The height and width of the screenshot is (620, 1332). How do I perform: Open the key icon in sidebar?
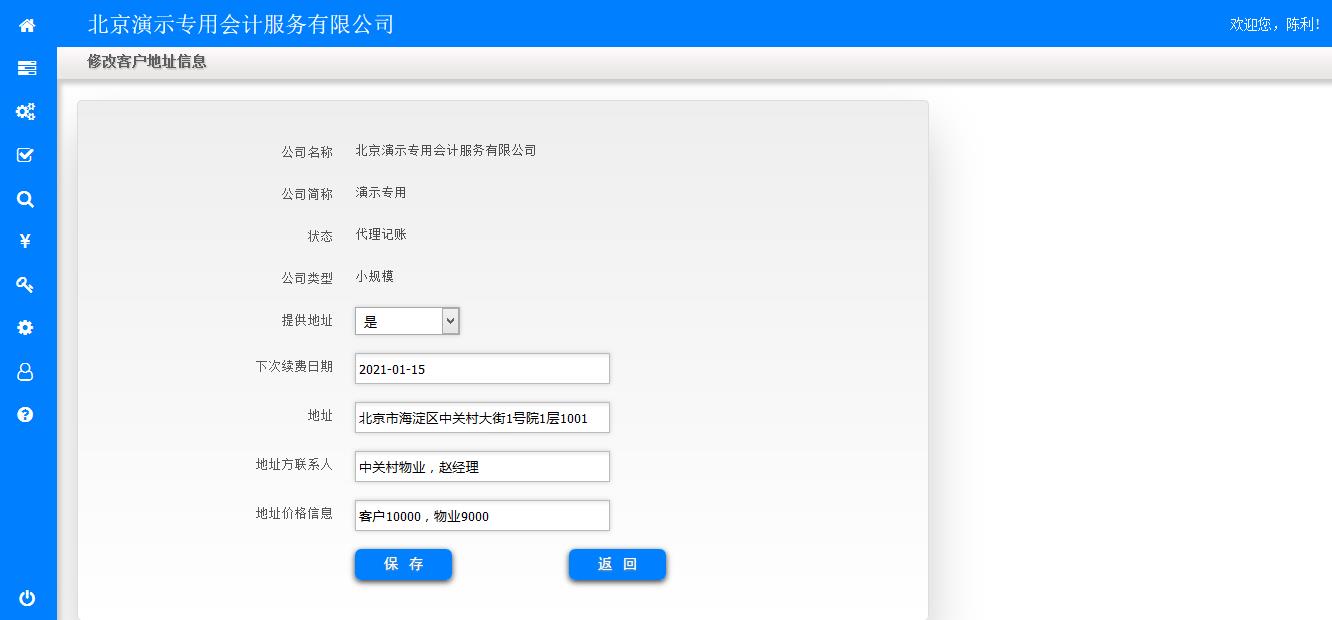[x=26, y=285]
